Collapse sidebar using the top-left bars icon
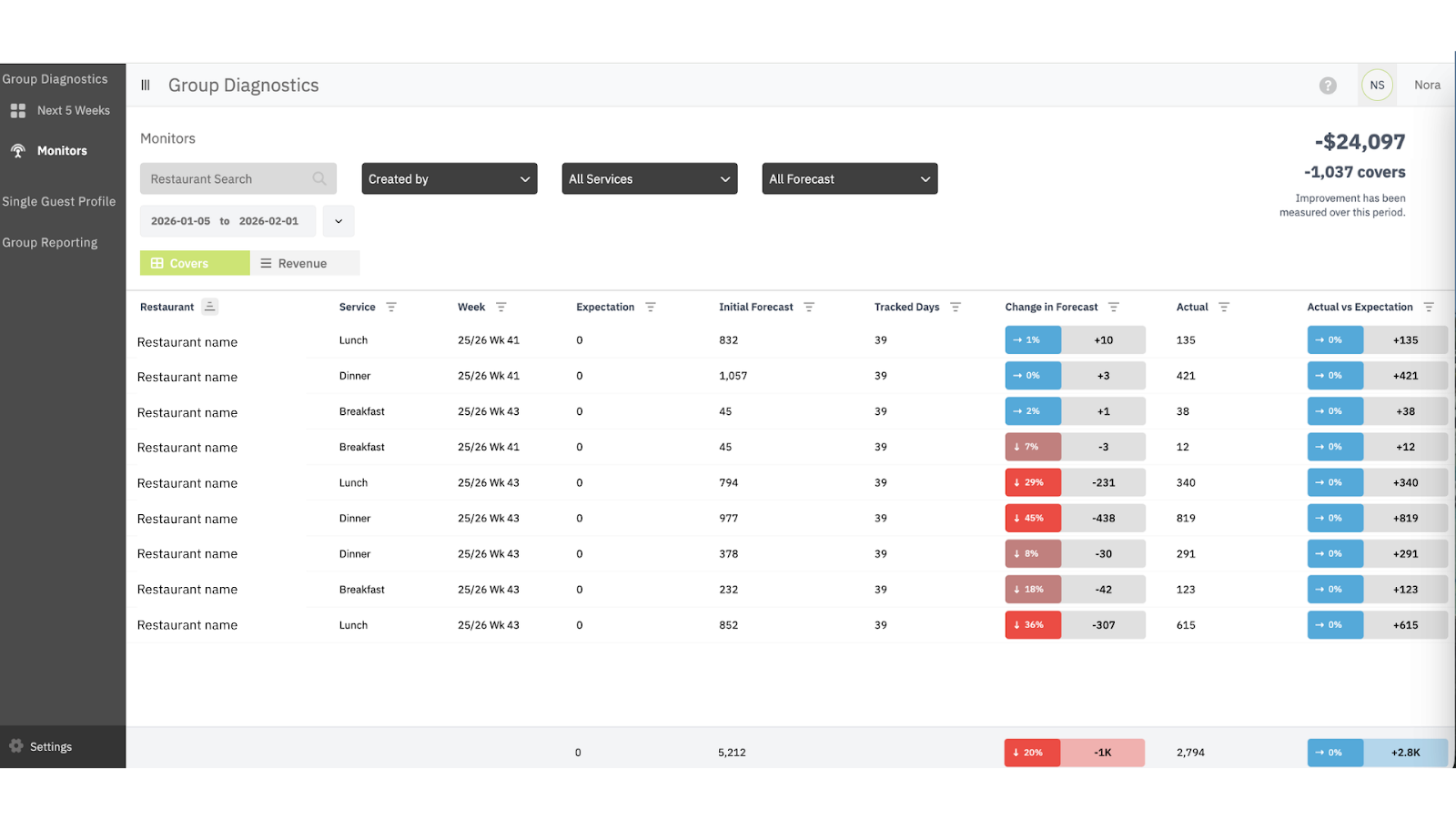1456x819 pixels. pos(146,86)
